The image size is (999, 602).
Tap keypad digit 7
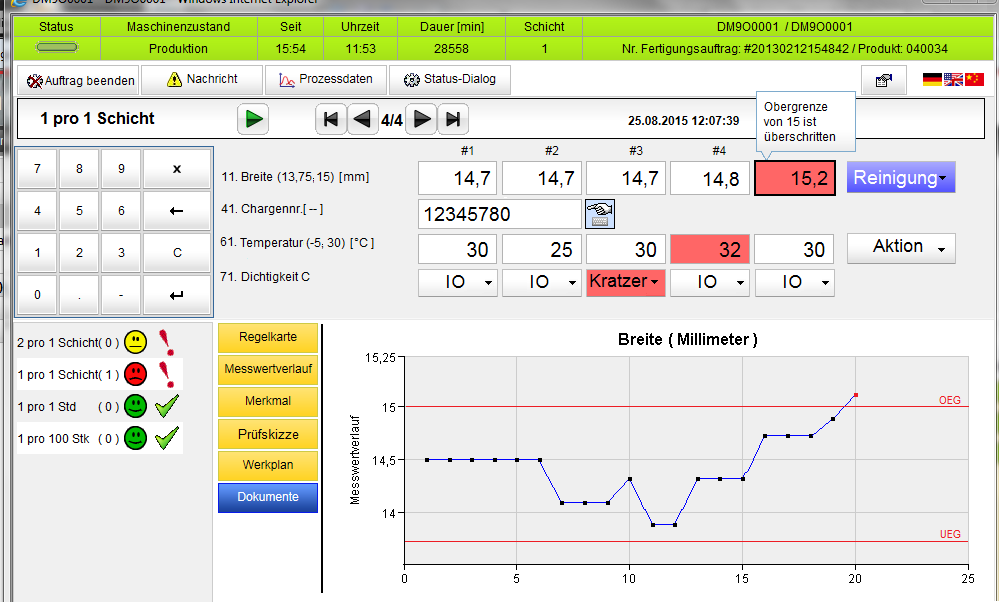pyautogui.click(x=37, y=169)
